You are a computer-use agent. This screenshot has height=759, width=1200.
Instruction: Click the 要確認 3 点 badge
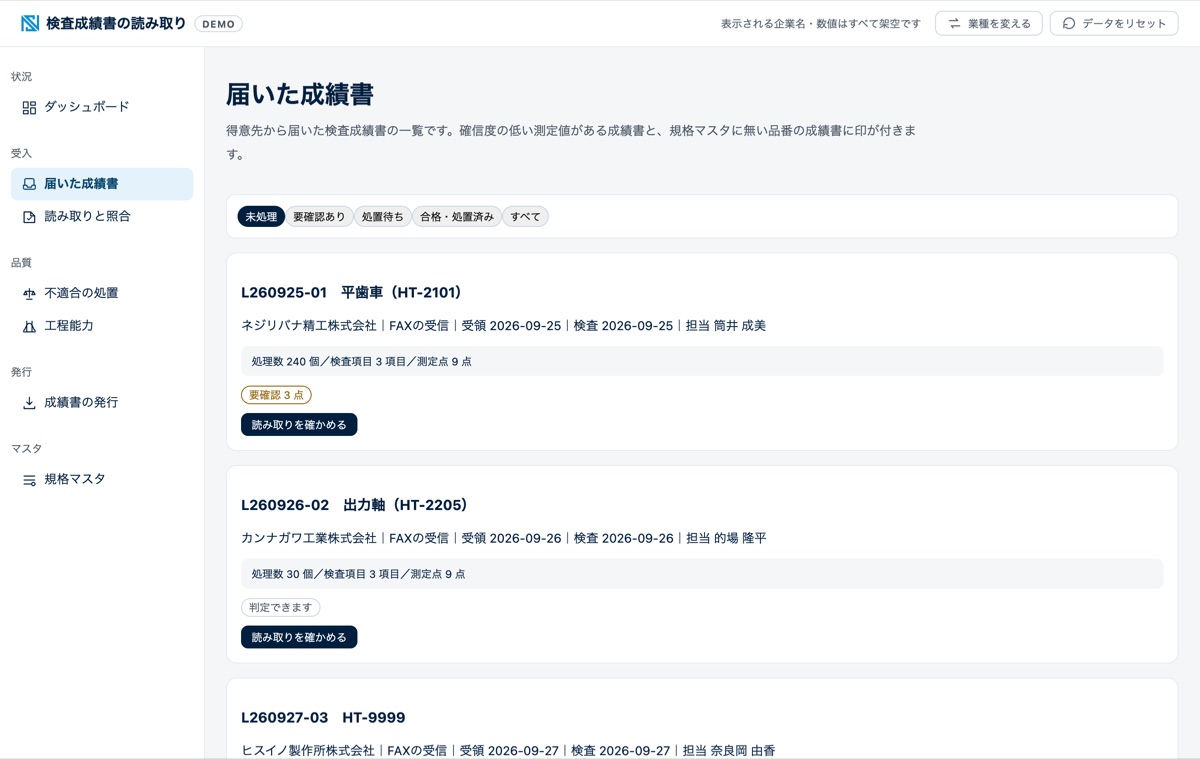[276, 395]
